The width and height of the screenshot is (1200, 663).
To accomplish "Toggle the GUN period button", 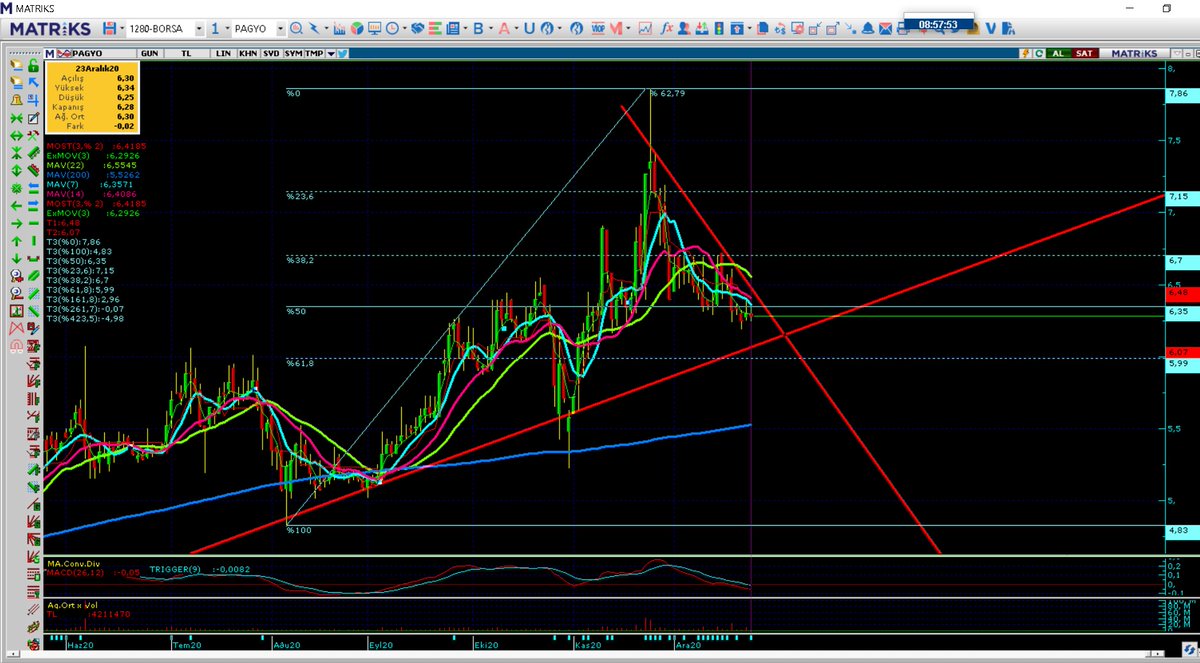I will pyautogui.click(x=150, y=52).
